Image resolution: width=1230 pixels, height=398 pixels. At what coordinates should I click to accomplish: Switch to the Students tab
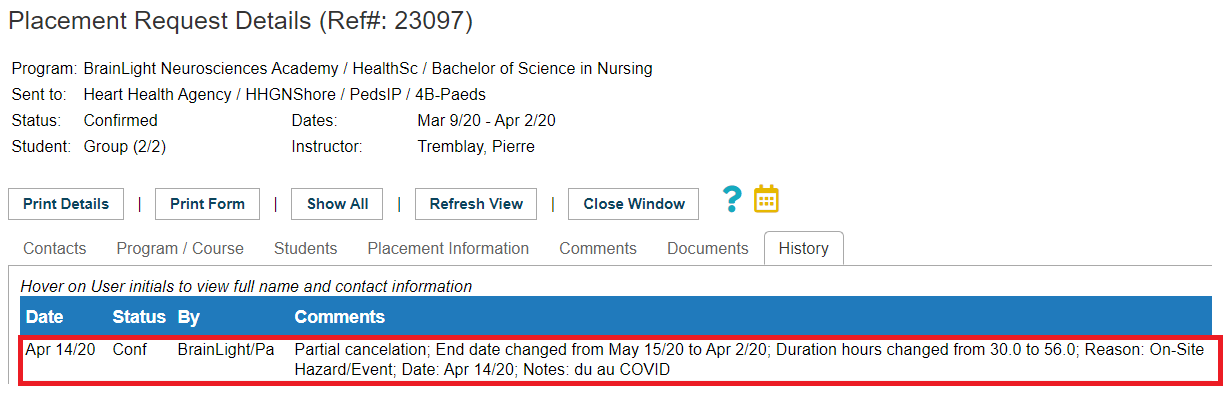click(305, 249)
